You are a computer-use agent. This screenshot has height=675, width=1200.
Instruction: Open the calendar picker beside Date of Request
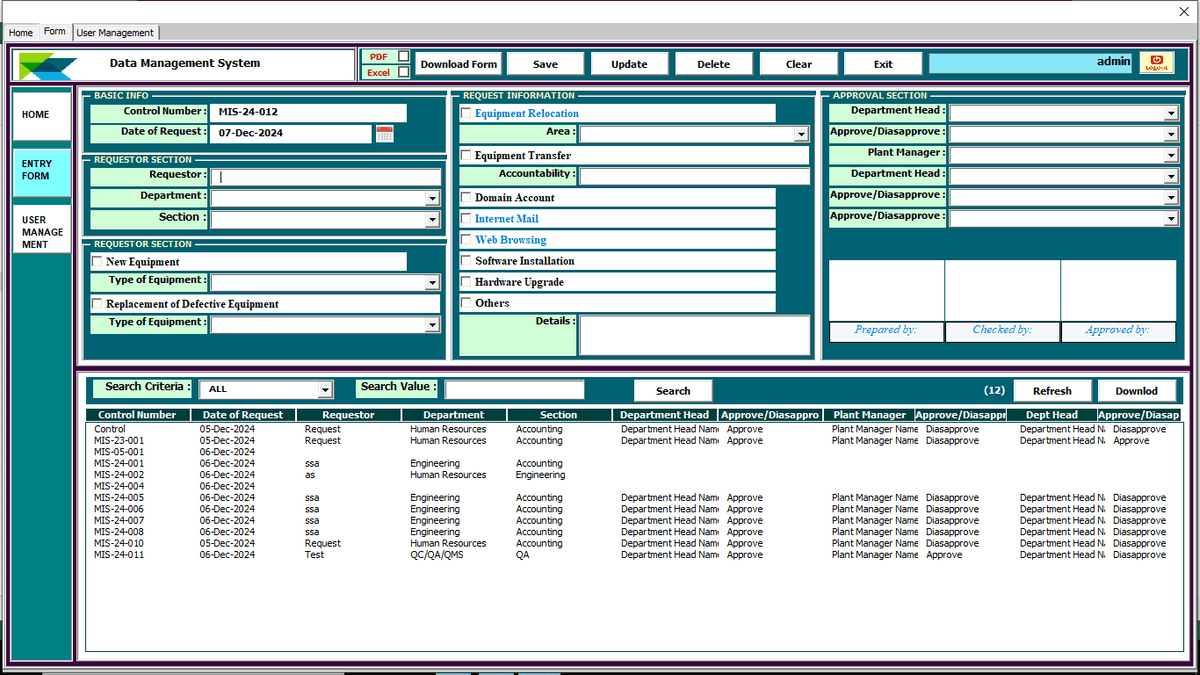pos(384,133)
